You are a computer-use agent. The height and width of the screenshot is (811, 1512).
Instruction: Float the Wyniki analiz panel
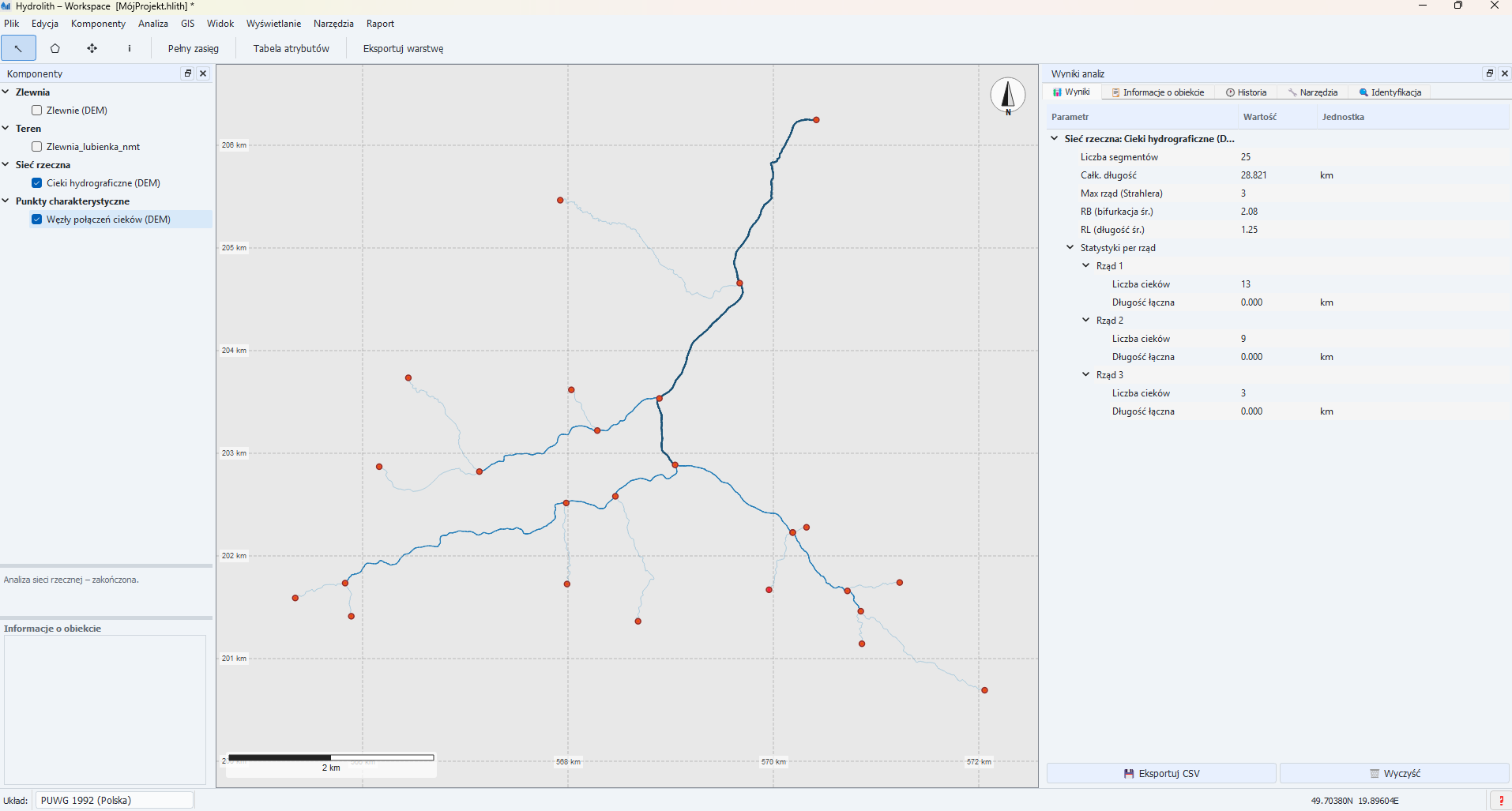click(1490, 73)
